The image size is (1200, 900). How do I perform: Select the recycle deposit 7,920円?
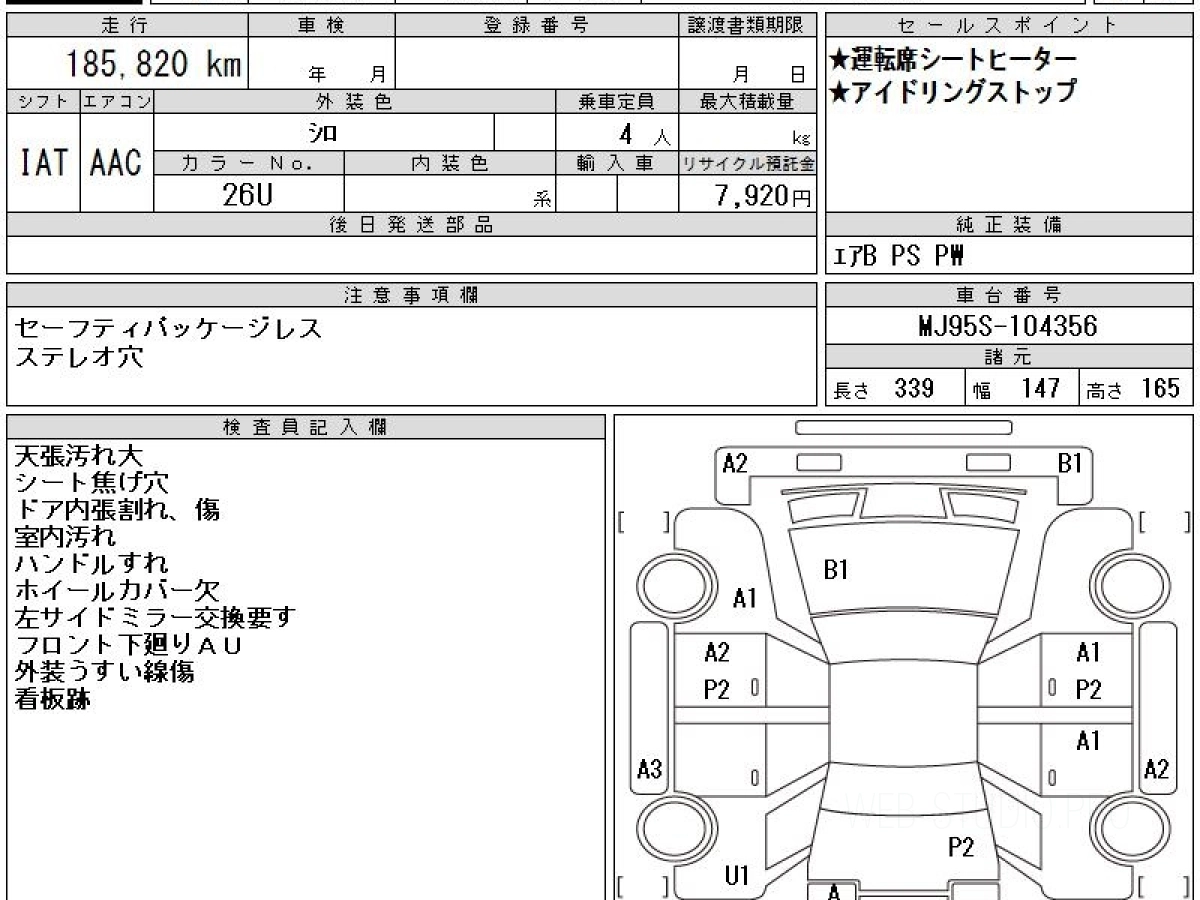(x=763, y=196)
